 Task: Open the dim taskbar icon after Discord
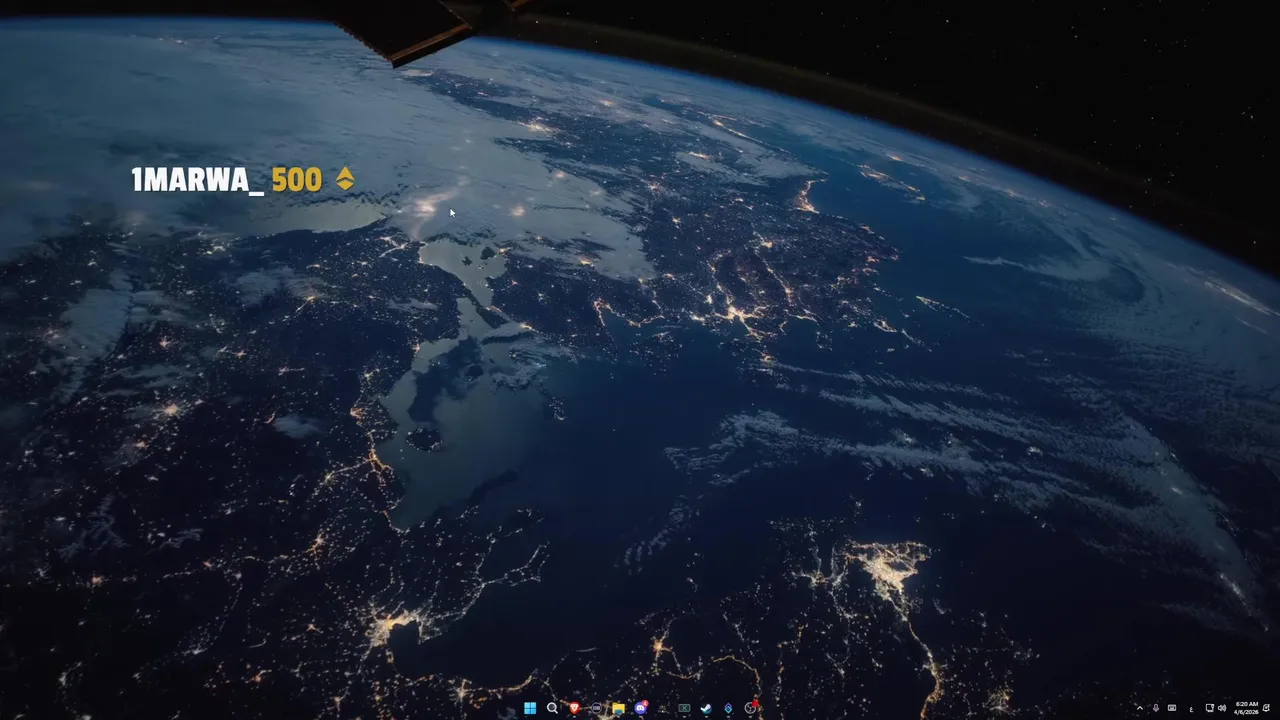click(x=662, y=708)
